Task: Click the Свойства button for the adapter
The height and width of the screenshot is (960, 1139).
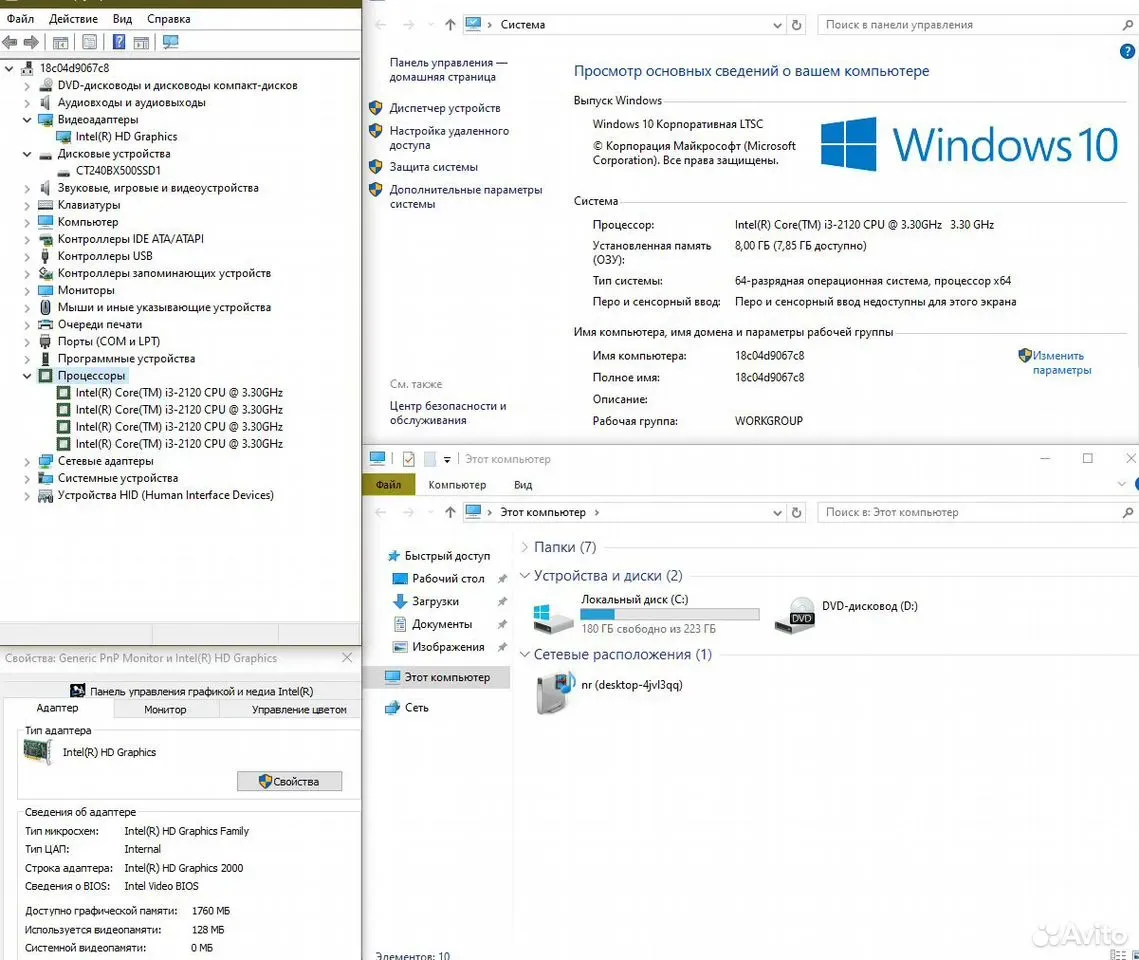Action: click(x=289, y=781)
